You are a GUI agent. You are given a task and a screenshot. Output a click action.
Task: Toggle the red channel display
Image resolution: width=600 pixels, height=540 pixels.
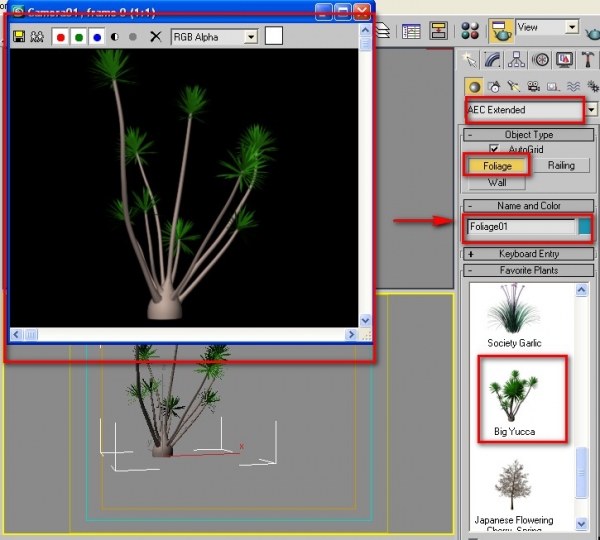(60, 37)
